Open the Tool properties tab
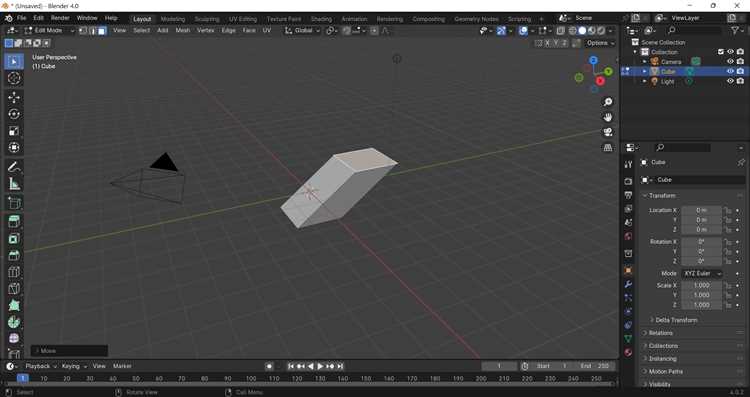 628,165
